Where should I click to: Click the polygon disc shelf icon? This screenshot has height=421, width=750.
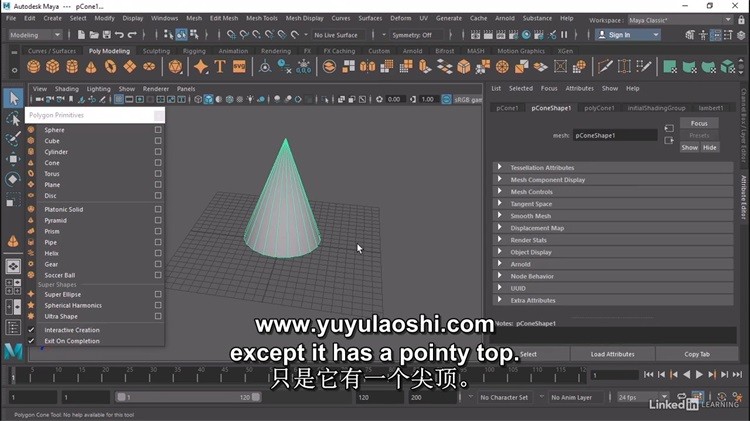(x=149, y=66)
